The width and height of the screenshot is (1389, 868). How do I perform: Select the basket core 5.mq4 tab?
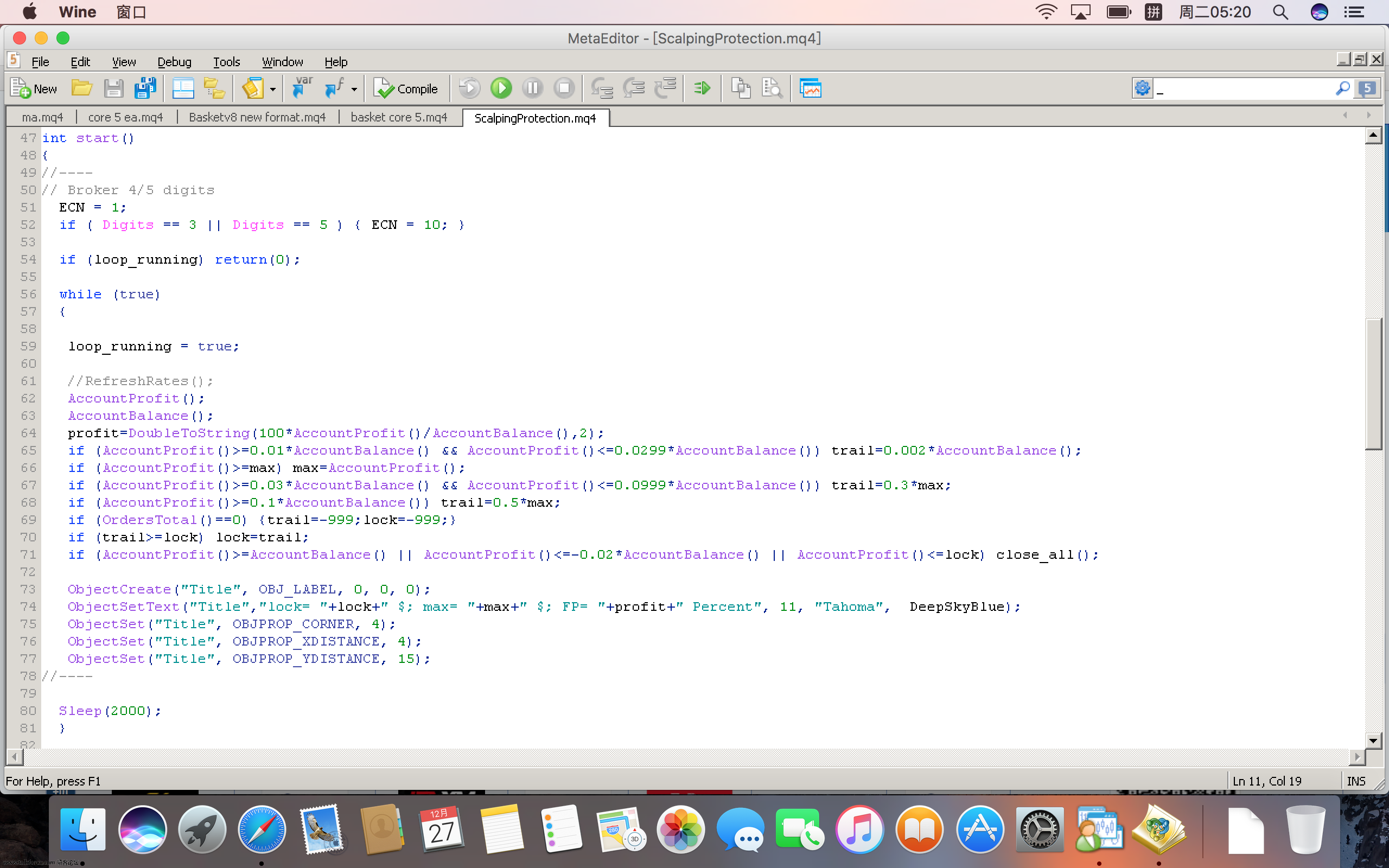point(399,117)
